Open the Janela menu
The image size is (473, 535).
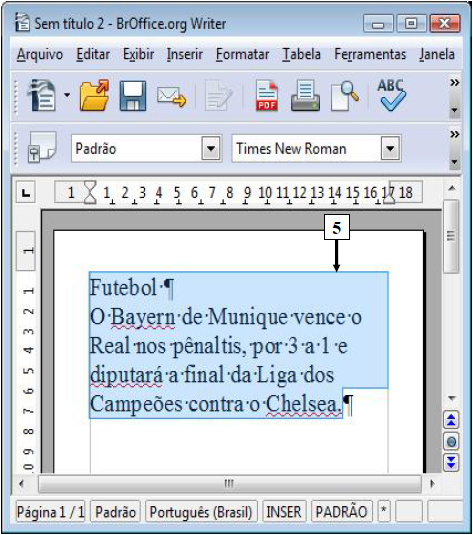(437, 54)
